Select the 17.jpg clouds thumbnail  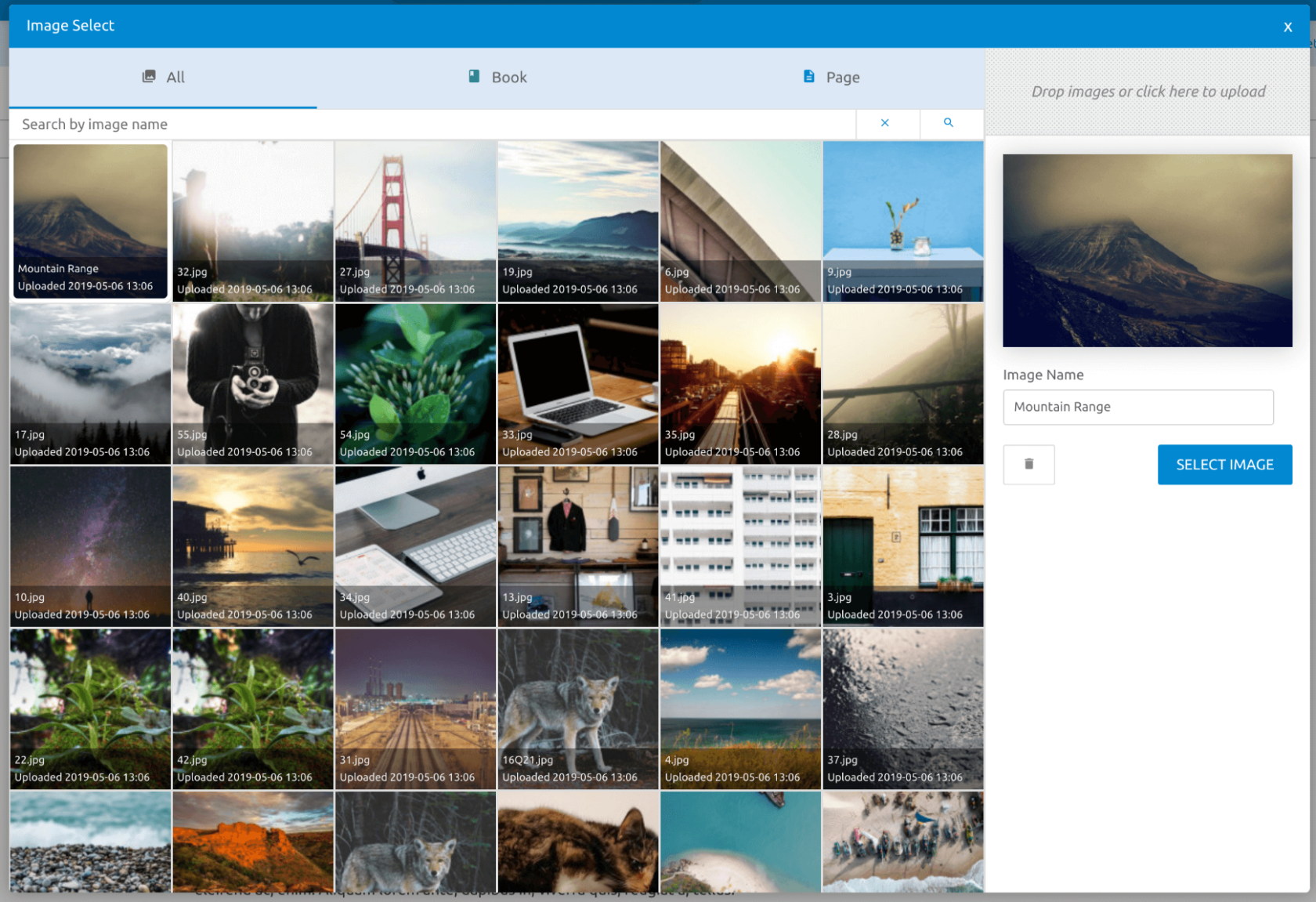pyautogui.click(x=90, y=384)
